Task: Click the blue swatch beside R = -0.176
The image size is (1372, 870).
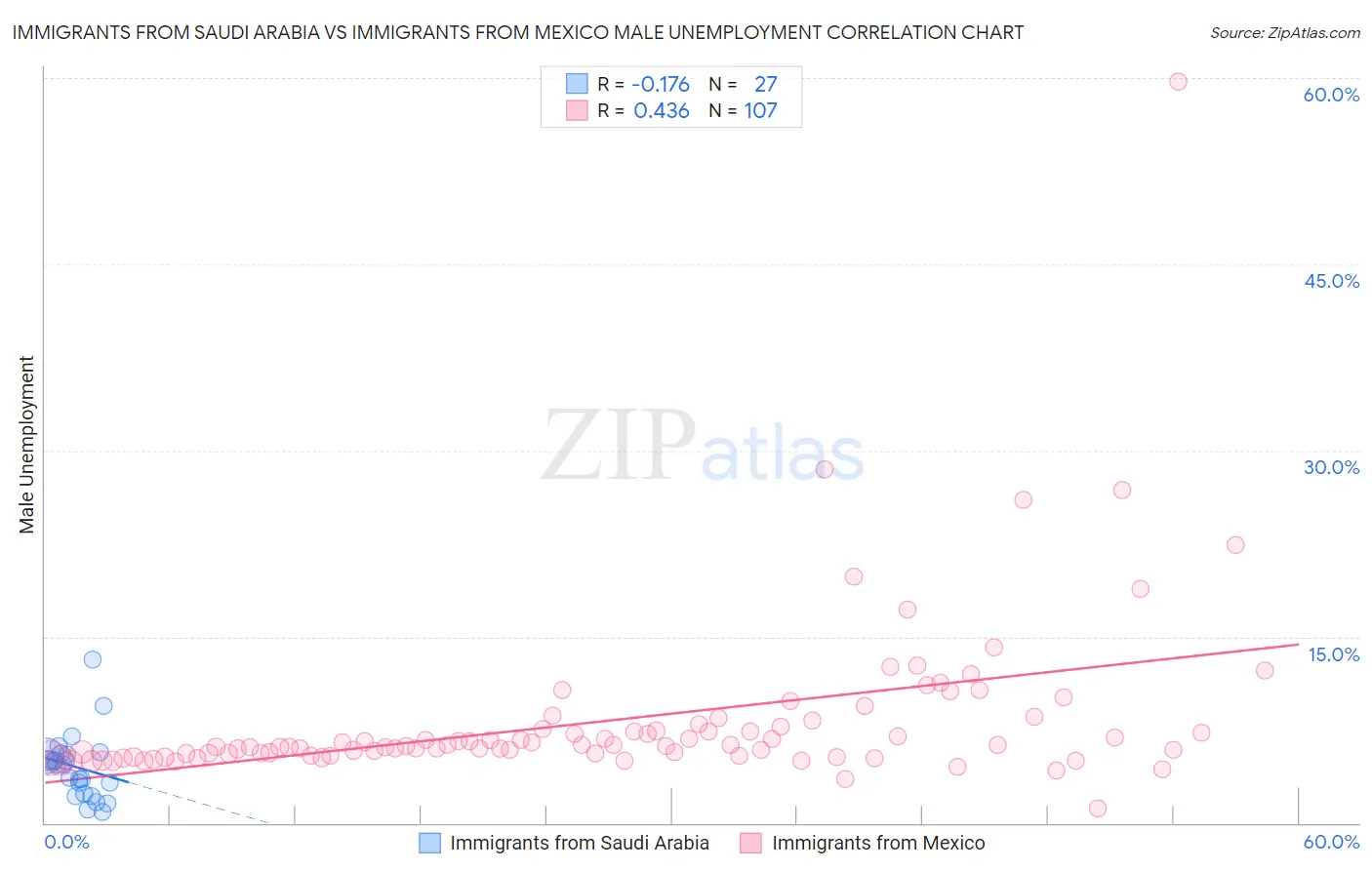Action: click(x=577, y=84)
